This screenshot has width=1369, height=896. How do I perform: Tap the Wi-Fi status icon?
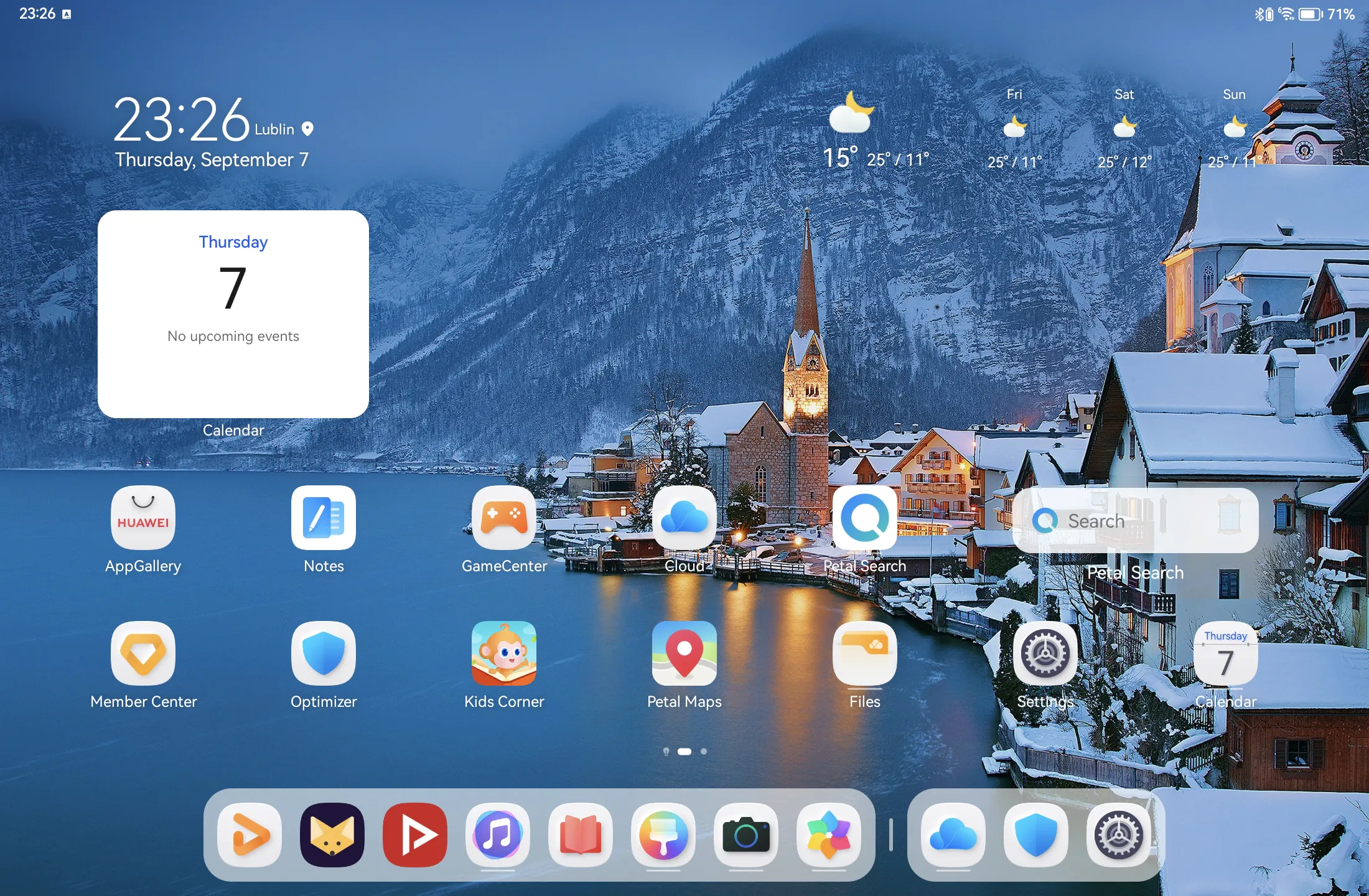pos(1286,14)
